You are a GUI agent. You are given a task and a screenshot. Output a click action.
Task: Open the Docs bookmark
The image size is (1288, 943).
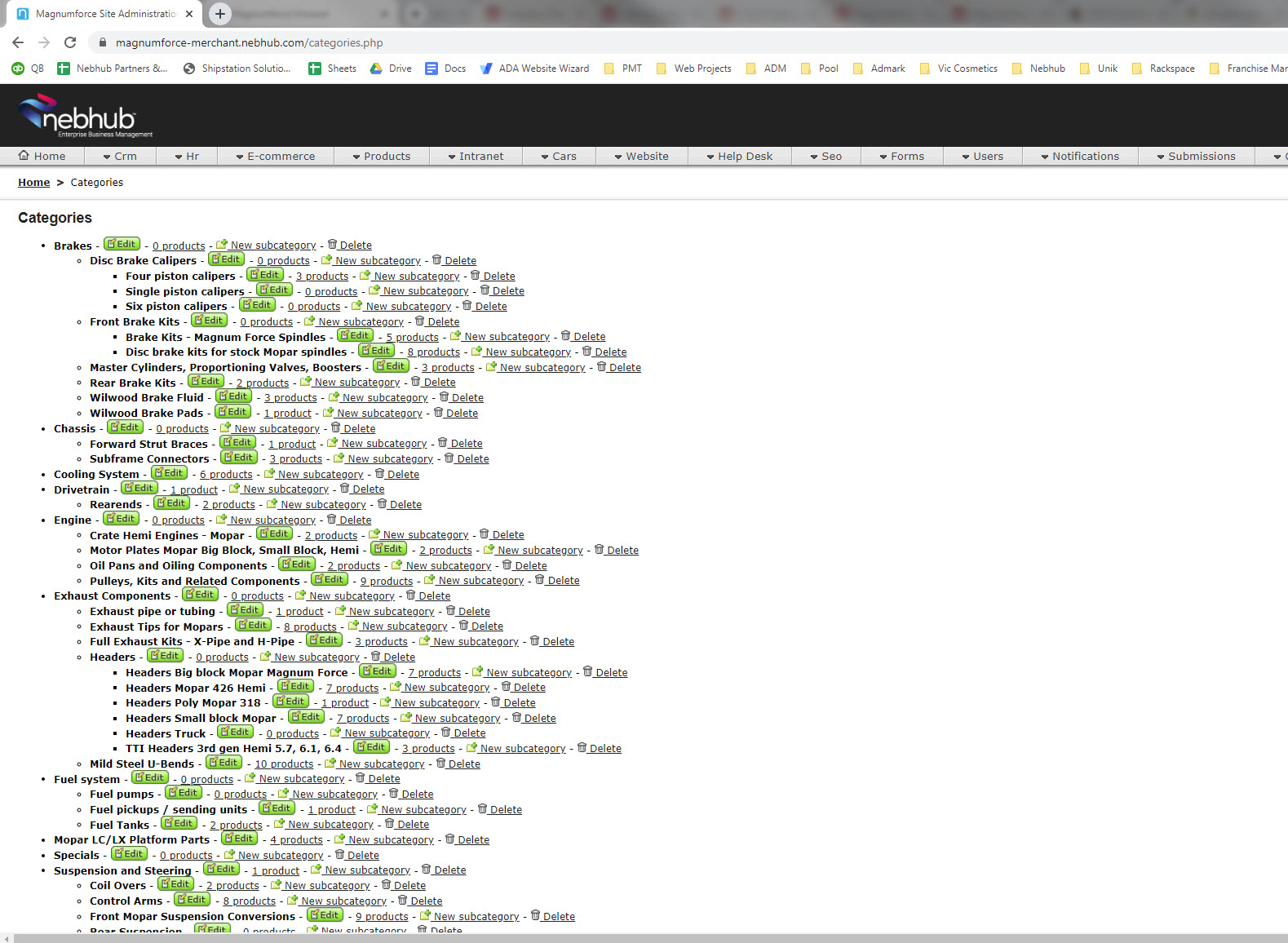pyautogui.click(x=445, y=69)
